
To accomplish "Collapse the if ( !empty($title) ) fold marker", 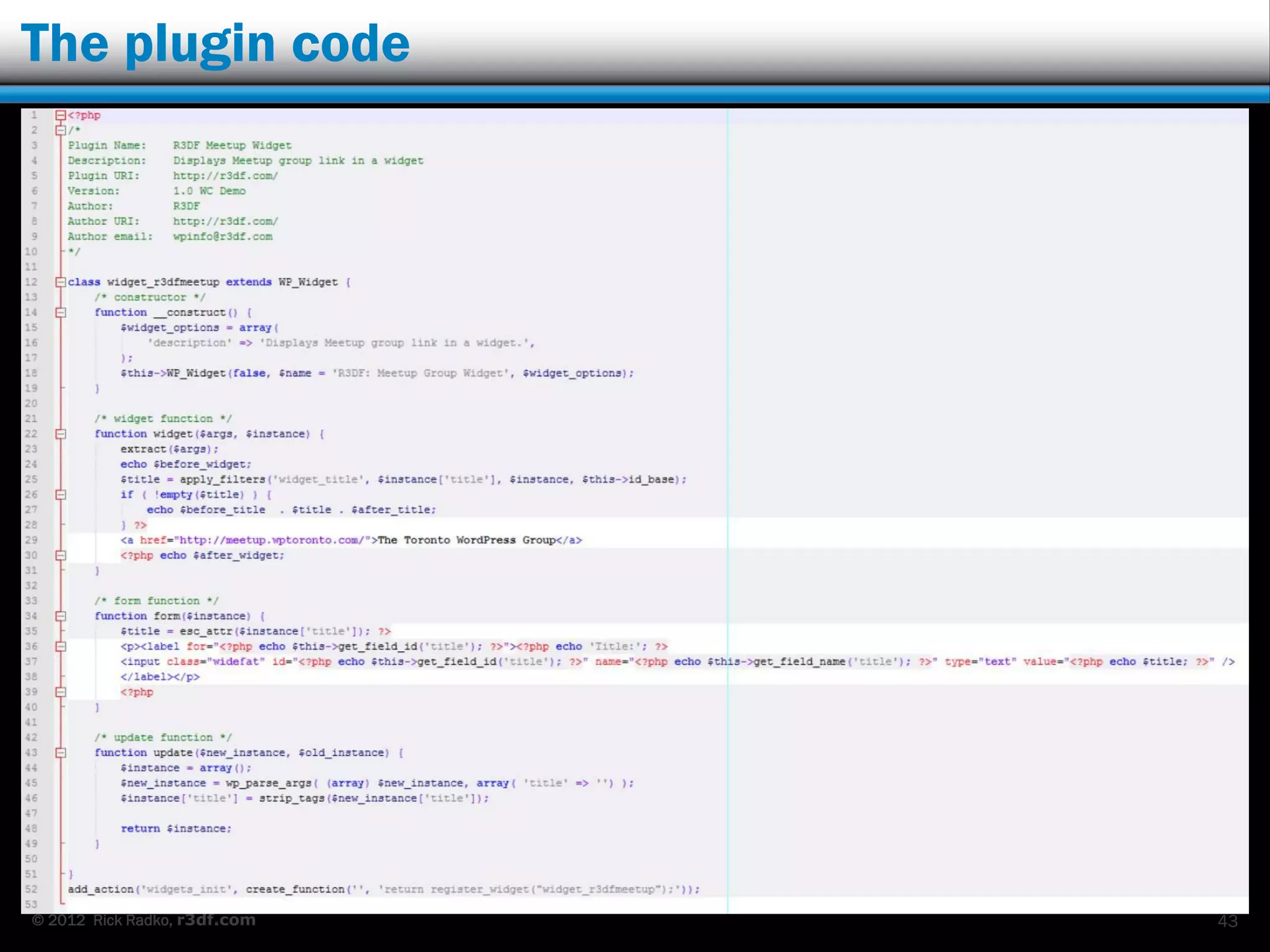I will 61,495.
